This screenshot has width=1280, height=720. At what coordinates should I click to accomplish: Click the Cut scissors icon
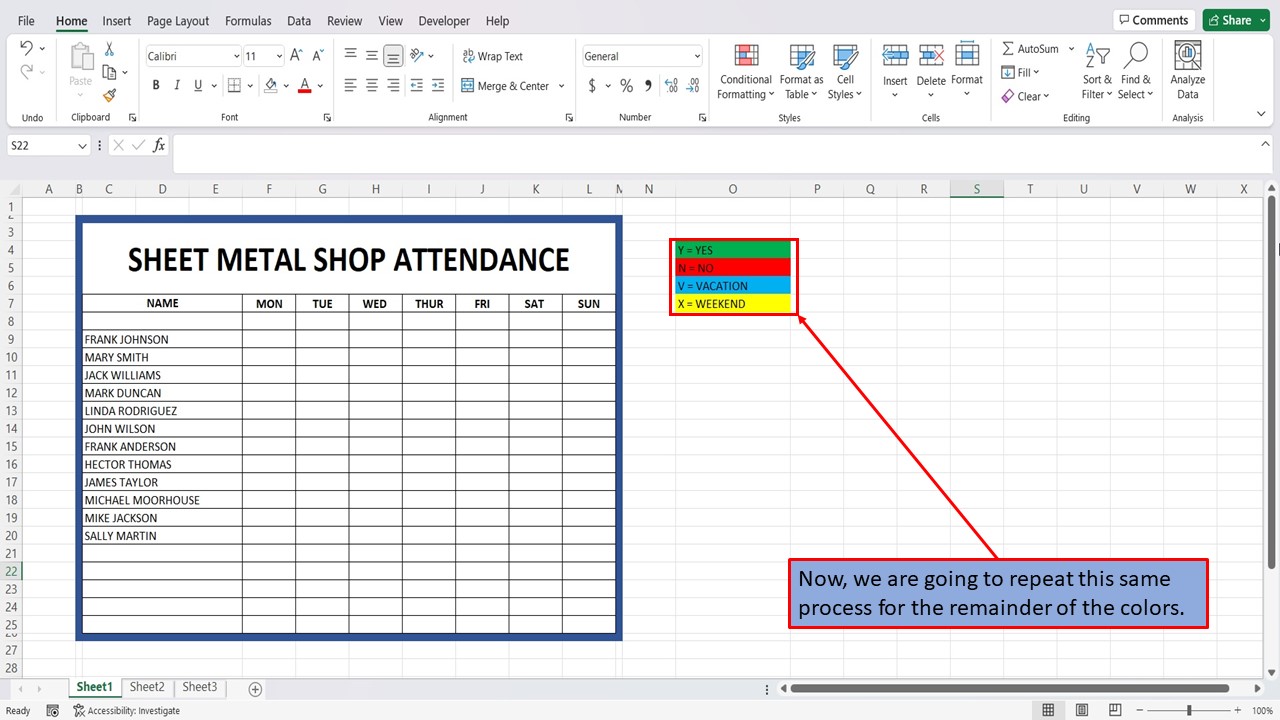(109, 49)
